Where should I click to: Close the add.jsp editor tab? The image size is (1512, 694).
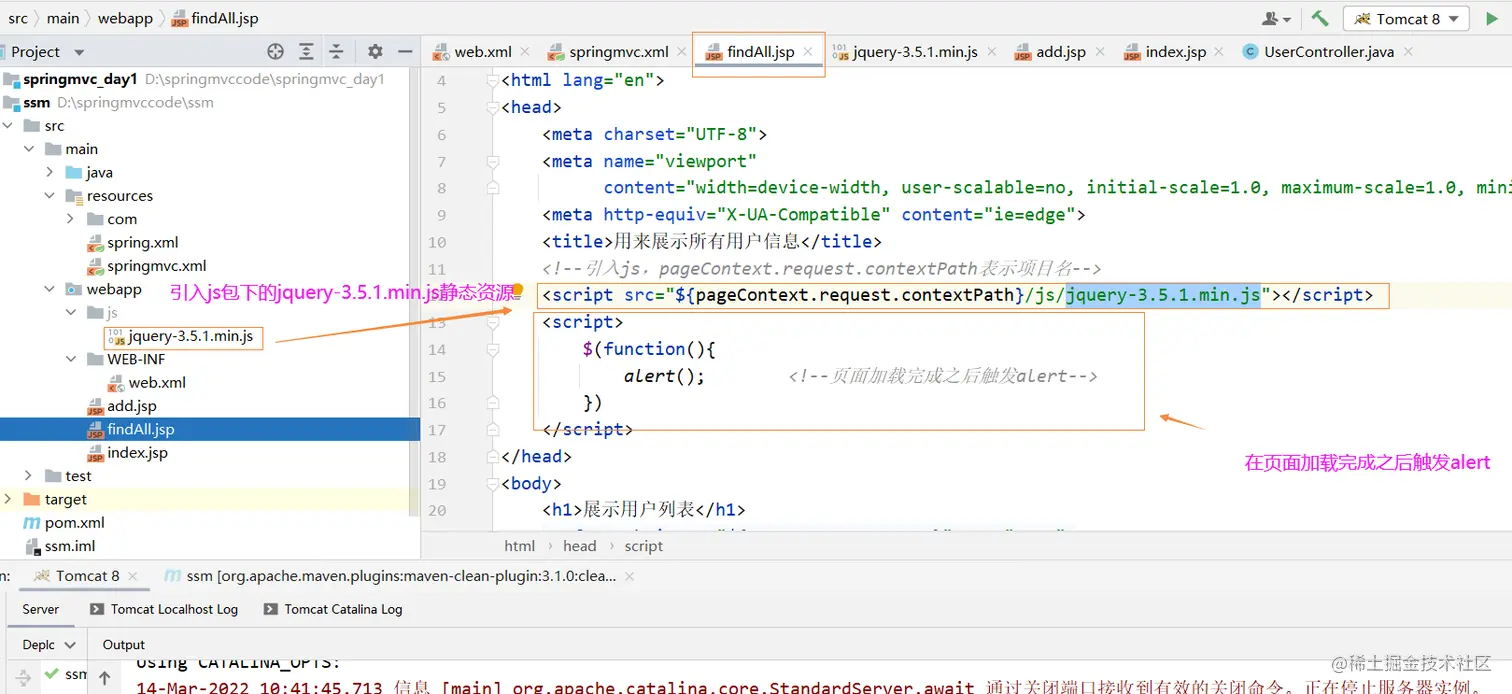(1101, 52)
